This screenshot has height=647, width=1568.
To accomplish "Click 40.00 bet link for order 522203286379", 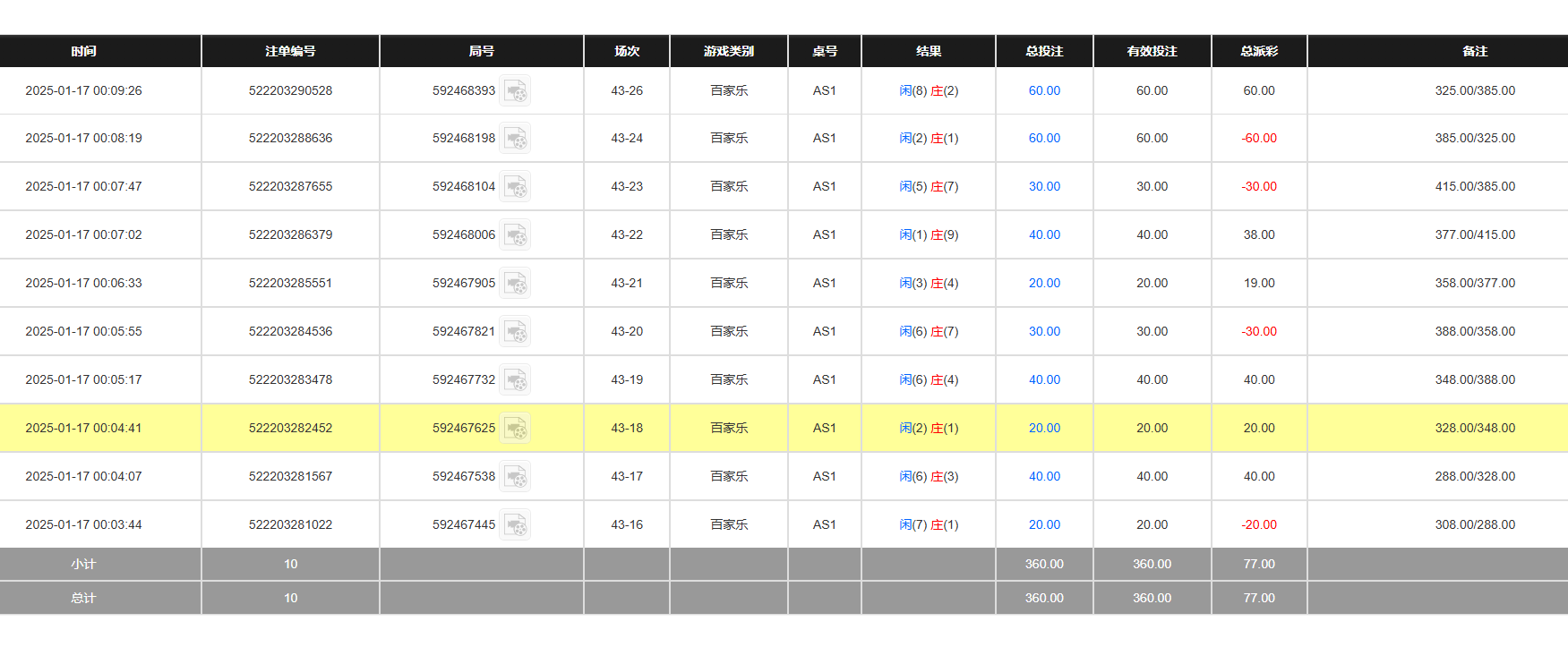I will point(1044,235).
